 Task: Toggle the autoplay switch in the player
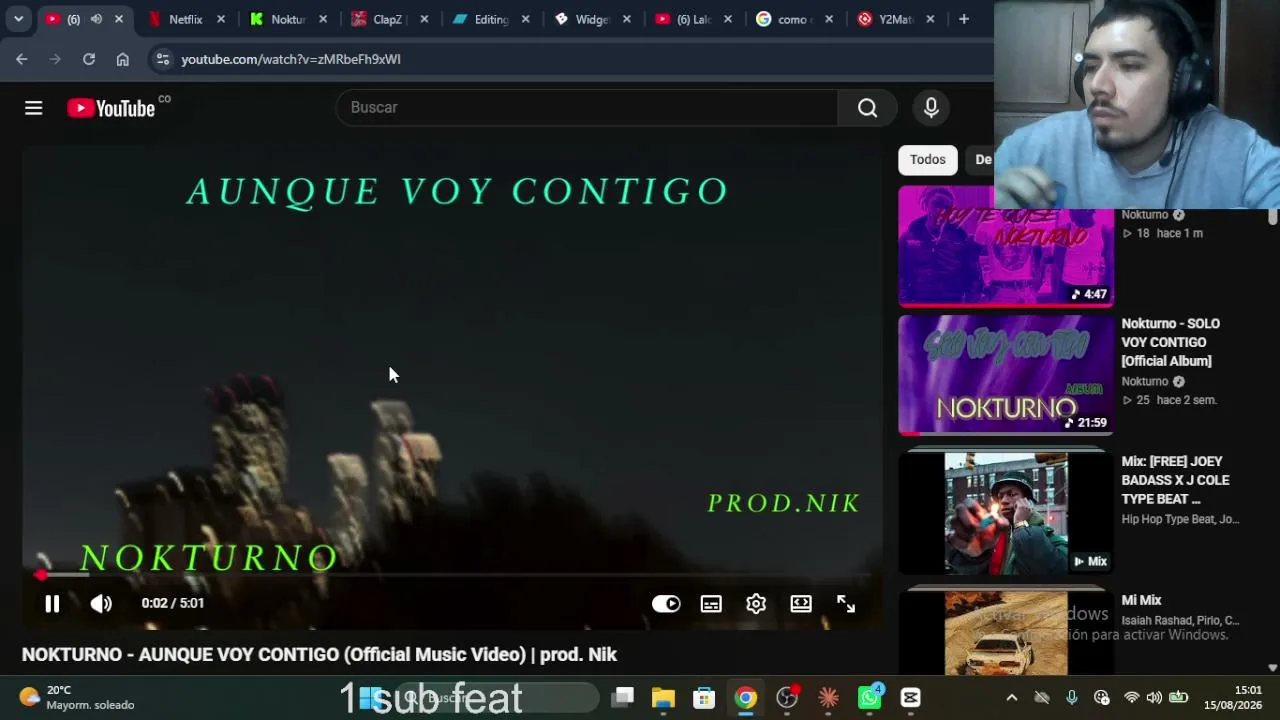point(666,603)
